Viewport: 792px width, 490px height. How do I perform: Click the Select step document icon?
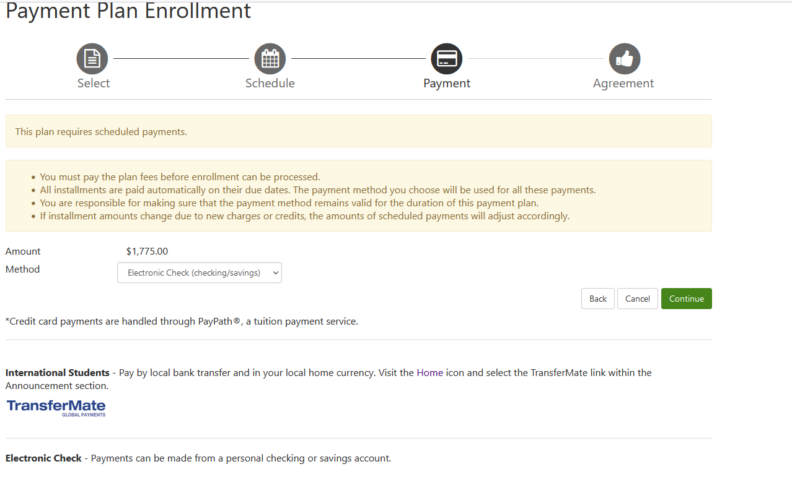coord(92,58)
